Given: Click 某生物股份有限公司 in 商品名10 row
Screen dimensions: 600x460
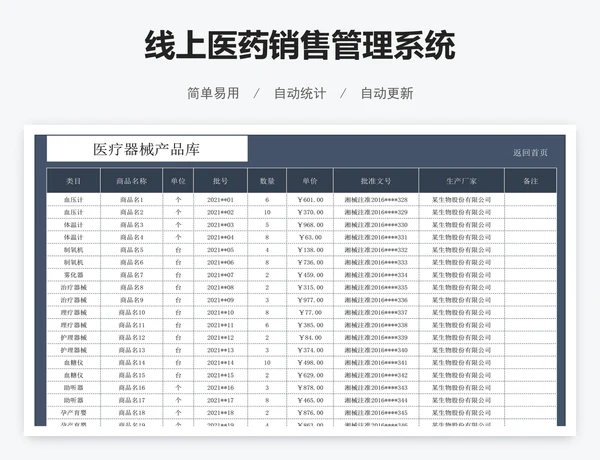Looking at the screenshot, I should point(461,313).
